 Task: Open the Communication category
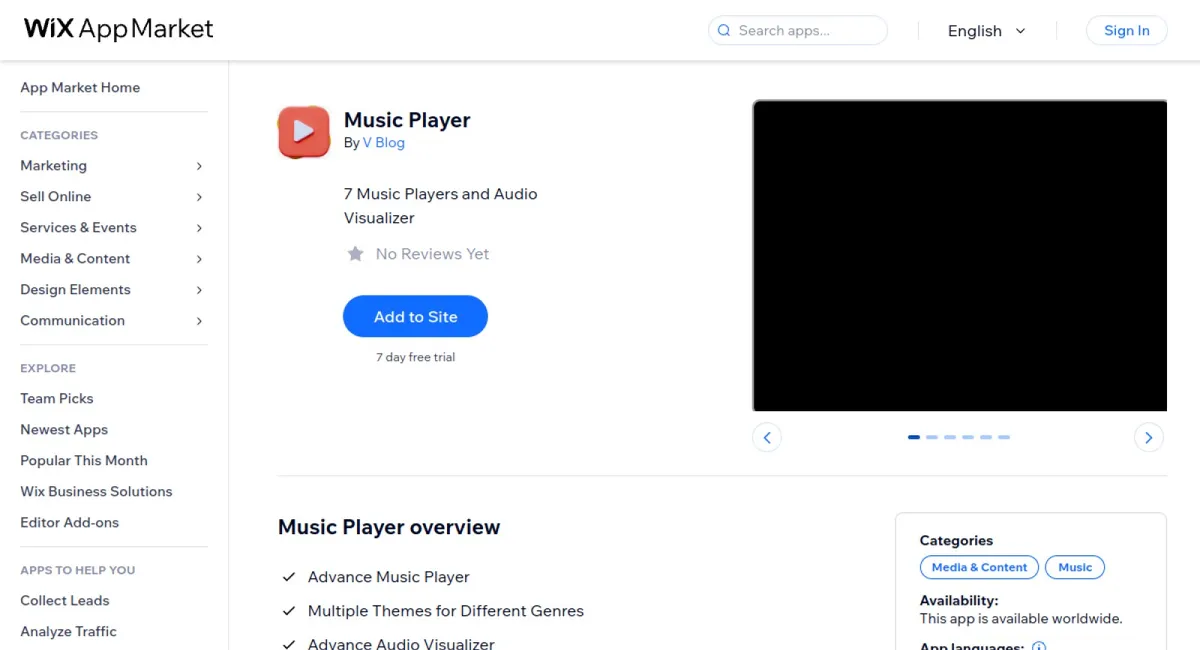tap(72, 321)
